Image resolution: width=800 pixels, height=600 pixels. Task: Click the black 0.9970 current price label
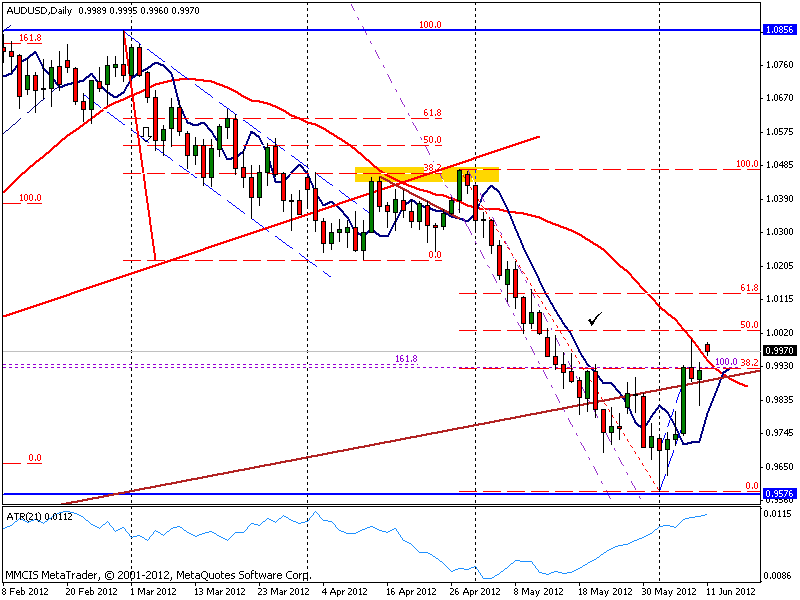[x=780, y=351]
